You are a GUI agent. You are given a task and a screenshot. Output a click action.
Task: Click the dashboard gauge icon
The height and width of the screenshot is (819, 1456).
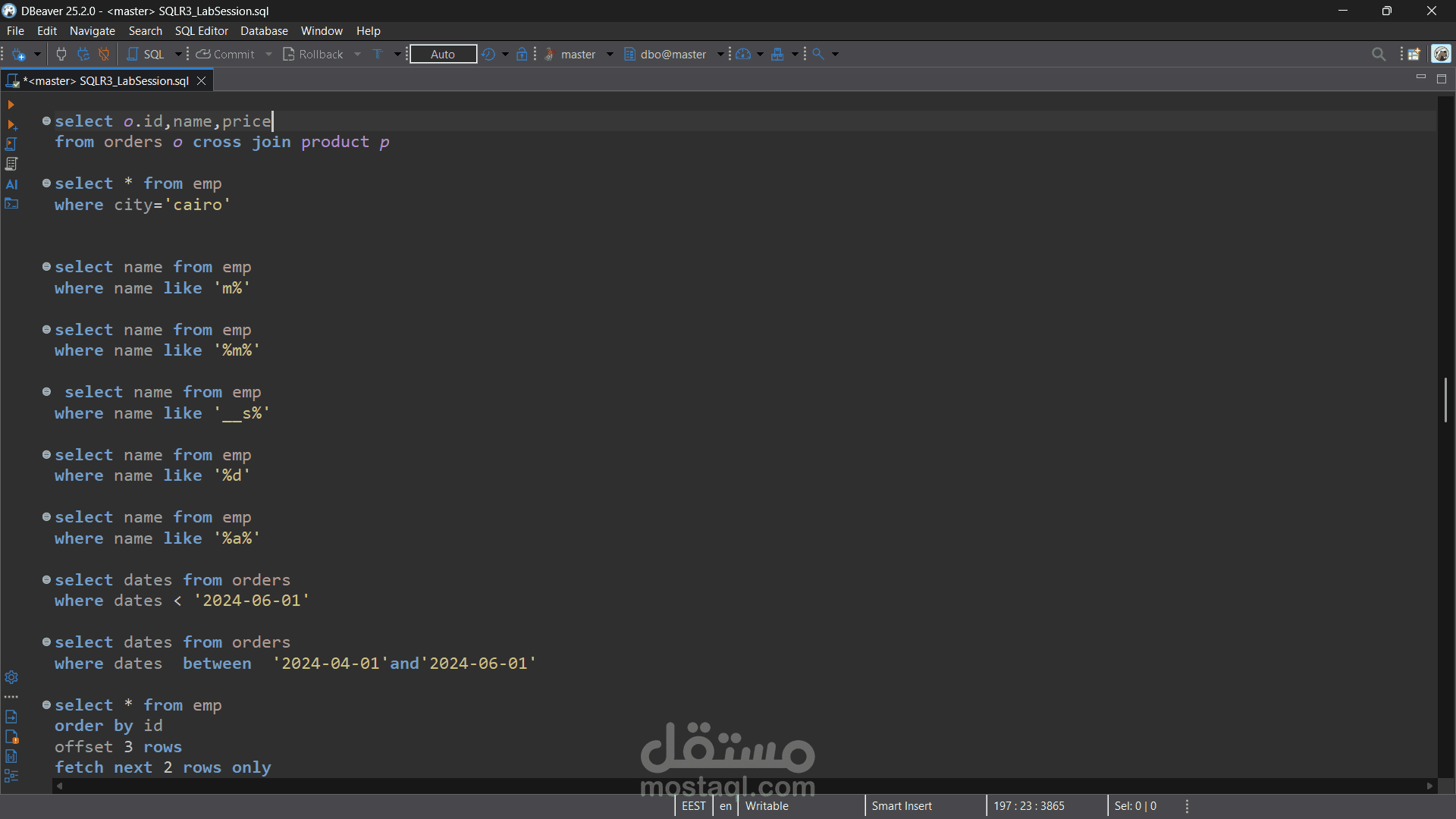(x=743, y=55)
